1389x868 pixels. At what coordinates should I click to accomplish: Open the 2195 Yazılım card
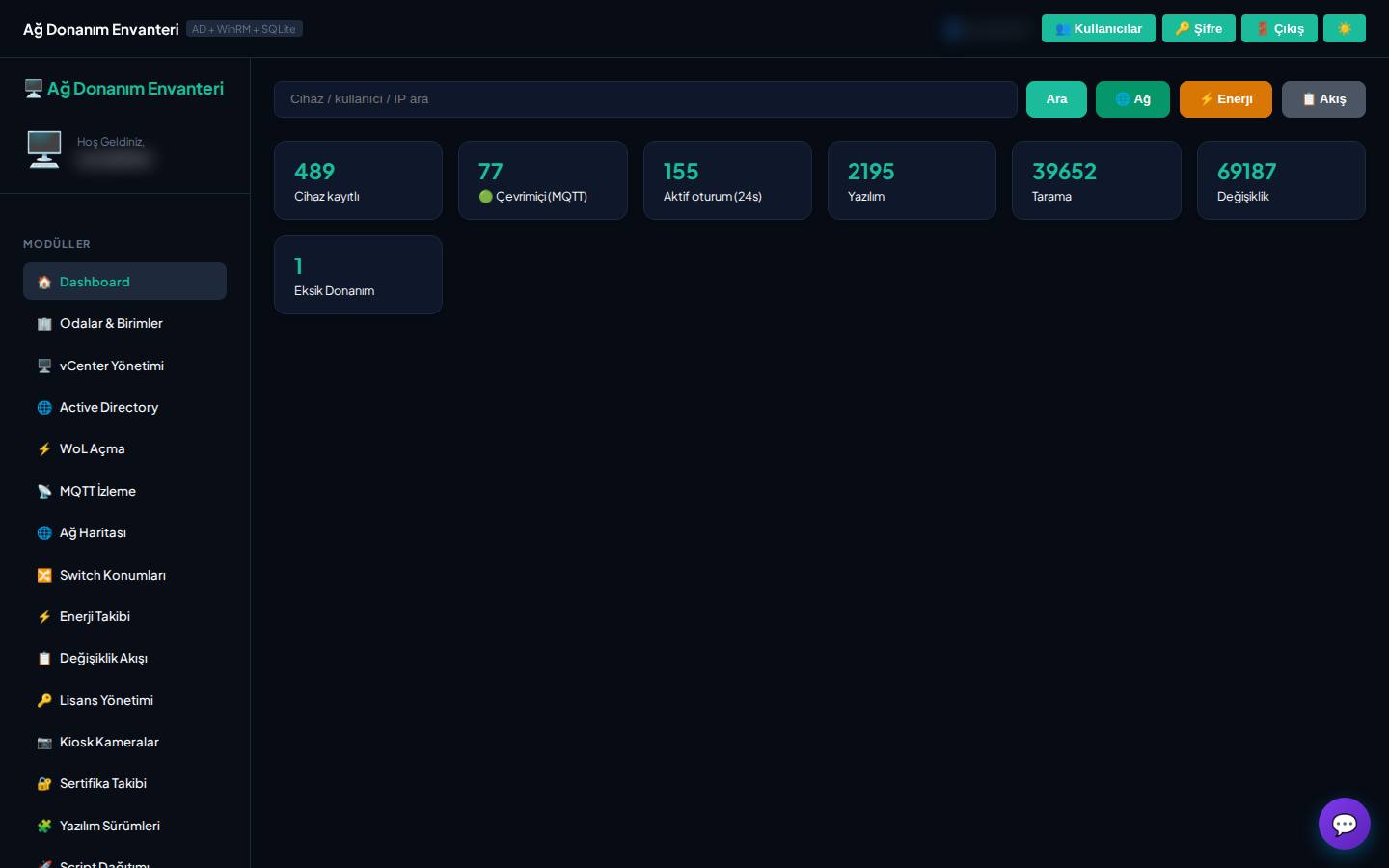point(912,180)
